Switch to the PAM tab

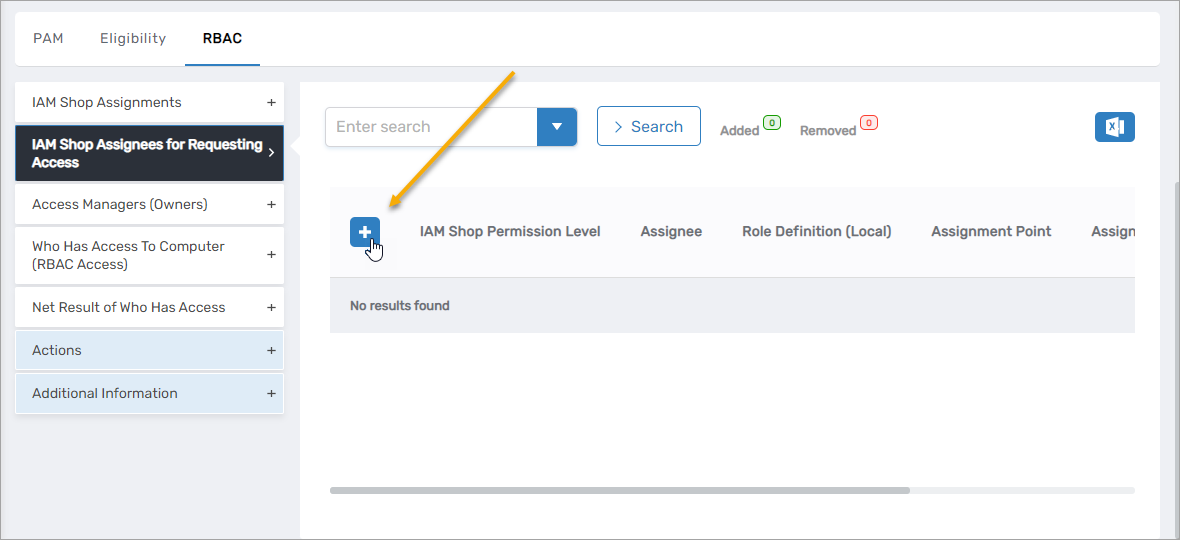pos(48,39)
